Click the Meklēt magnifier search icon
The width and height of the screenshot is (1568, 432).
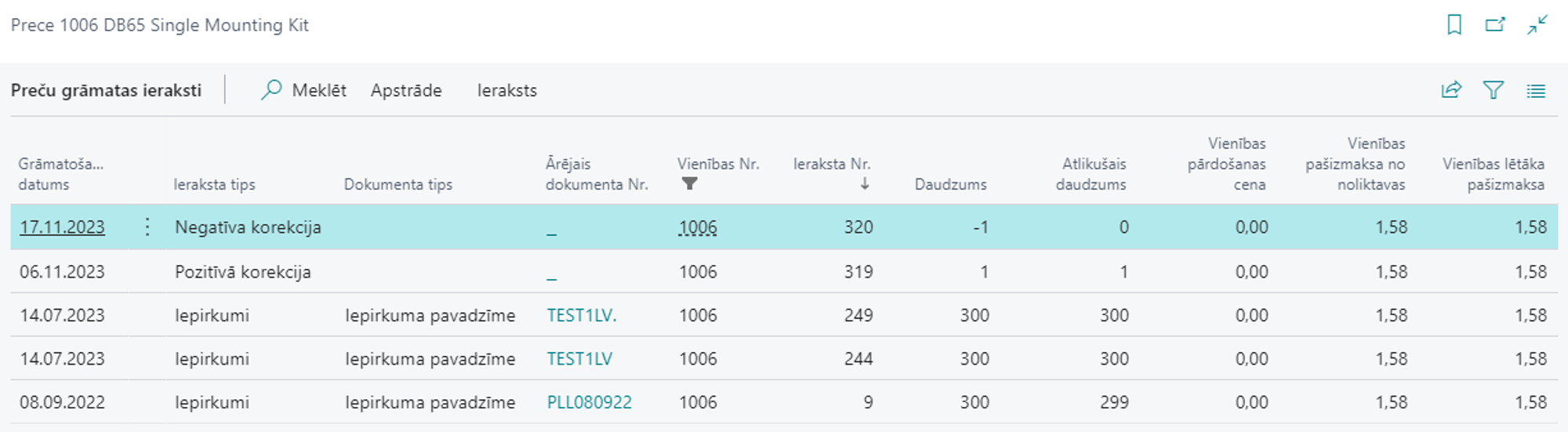click(271, 90)
